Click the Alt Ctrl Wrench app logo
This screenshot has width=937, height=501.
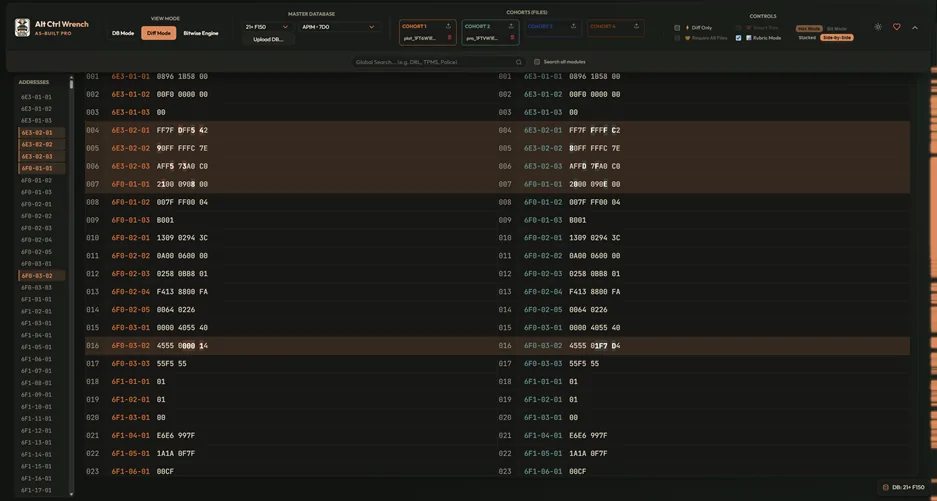(x=22, y=28)
